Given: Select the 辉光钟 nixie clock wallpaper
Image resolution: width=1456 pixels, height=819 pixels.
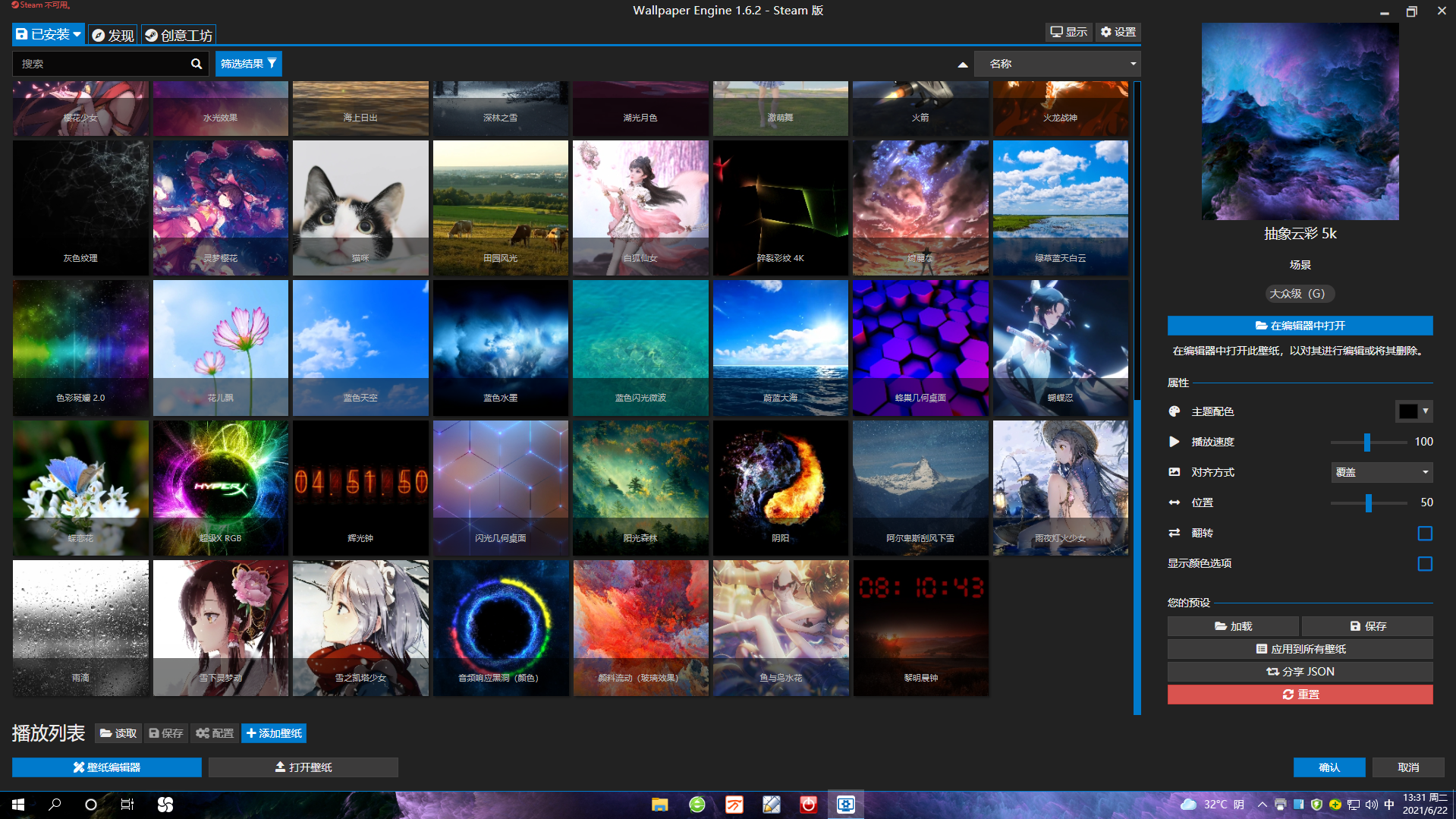Looking at the screenshot, I should tap(360, 488).
